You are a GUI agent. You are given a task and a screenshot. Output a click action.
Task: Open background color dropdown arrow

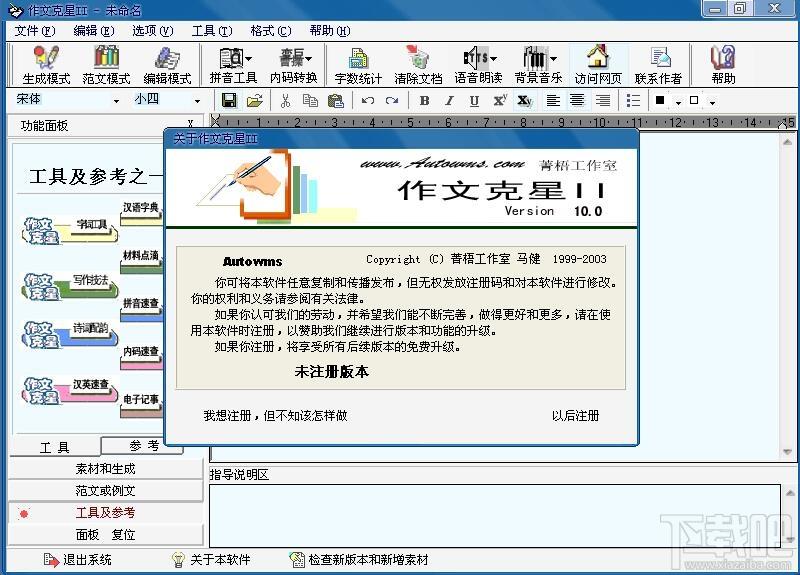(x=712, y=103)
